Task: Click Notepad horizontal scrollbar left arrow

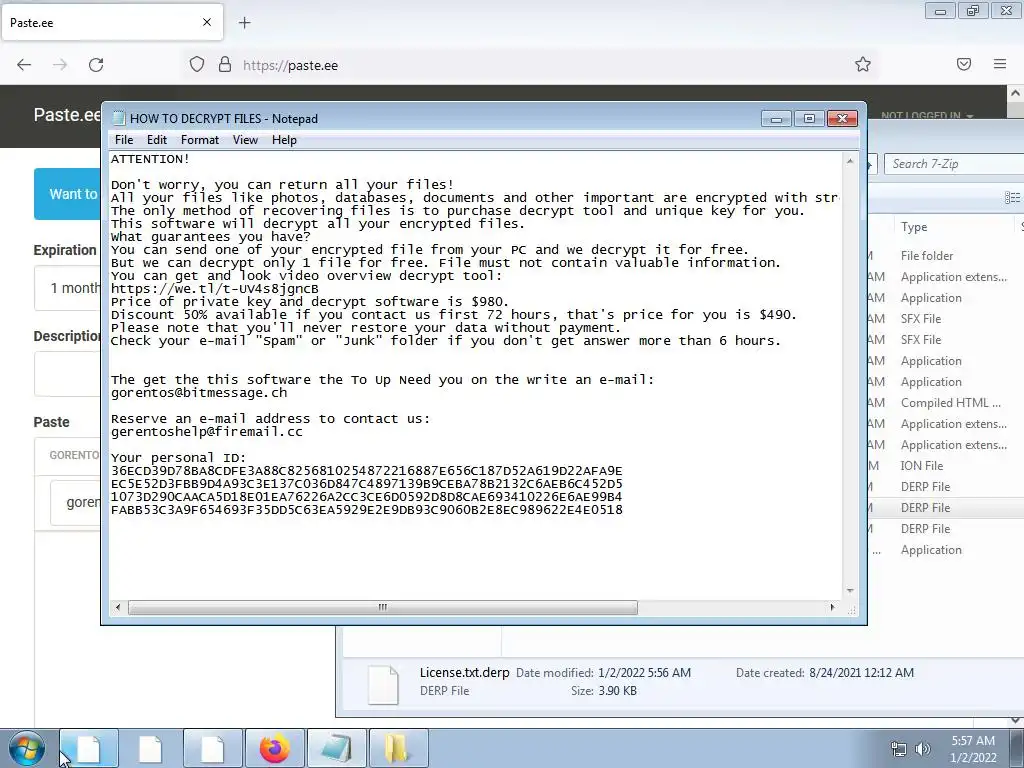Action: click(x=118, y=607)
